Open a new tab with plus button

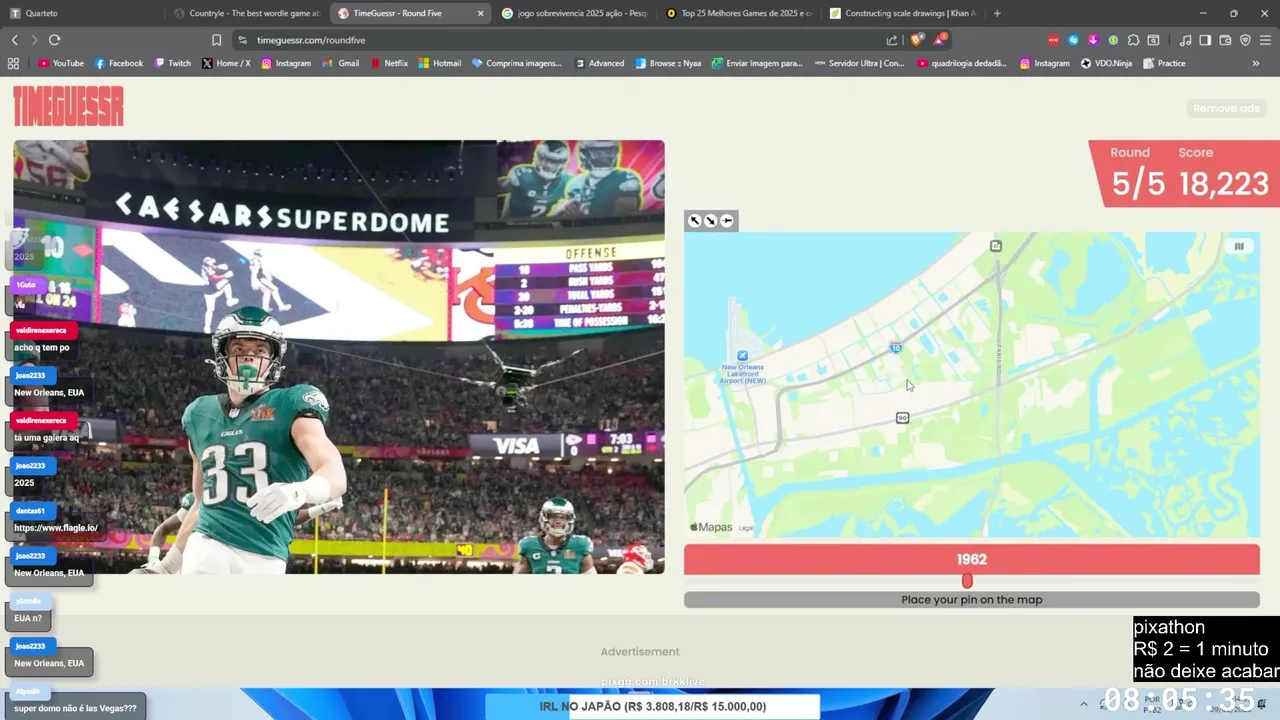coord(997,13)
